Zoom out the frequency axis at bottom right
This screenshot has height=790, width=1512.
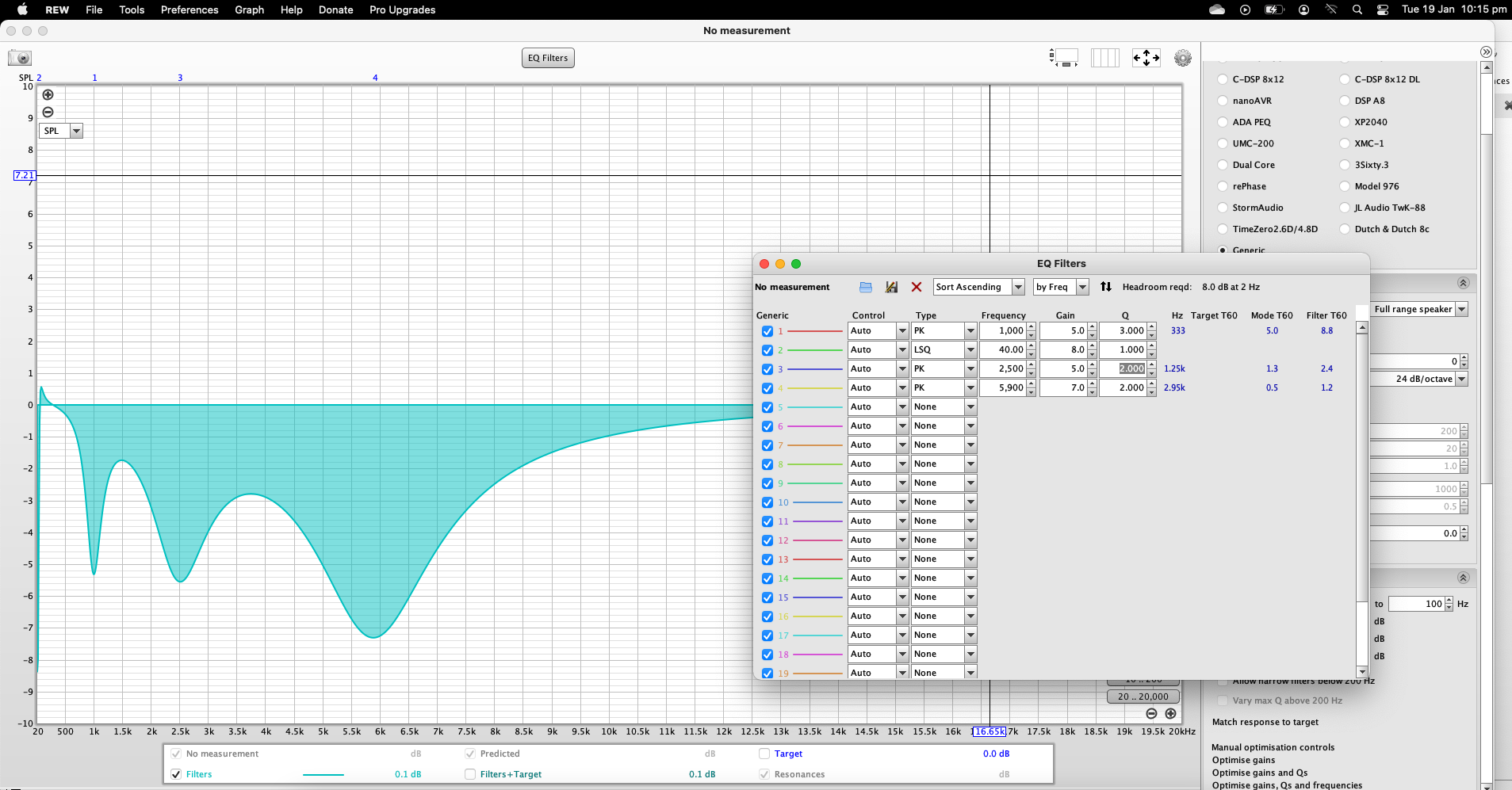[x=1151, y=713]
